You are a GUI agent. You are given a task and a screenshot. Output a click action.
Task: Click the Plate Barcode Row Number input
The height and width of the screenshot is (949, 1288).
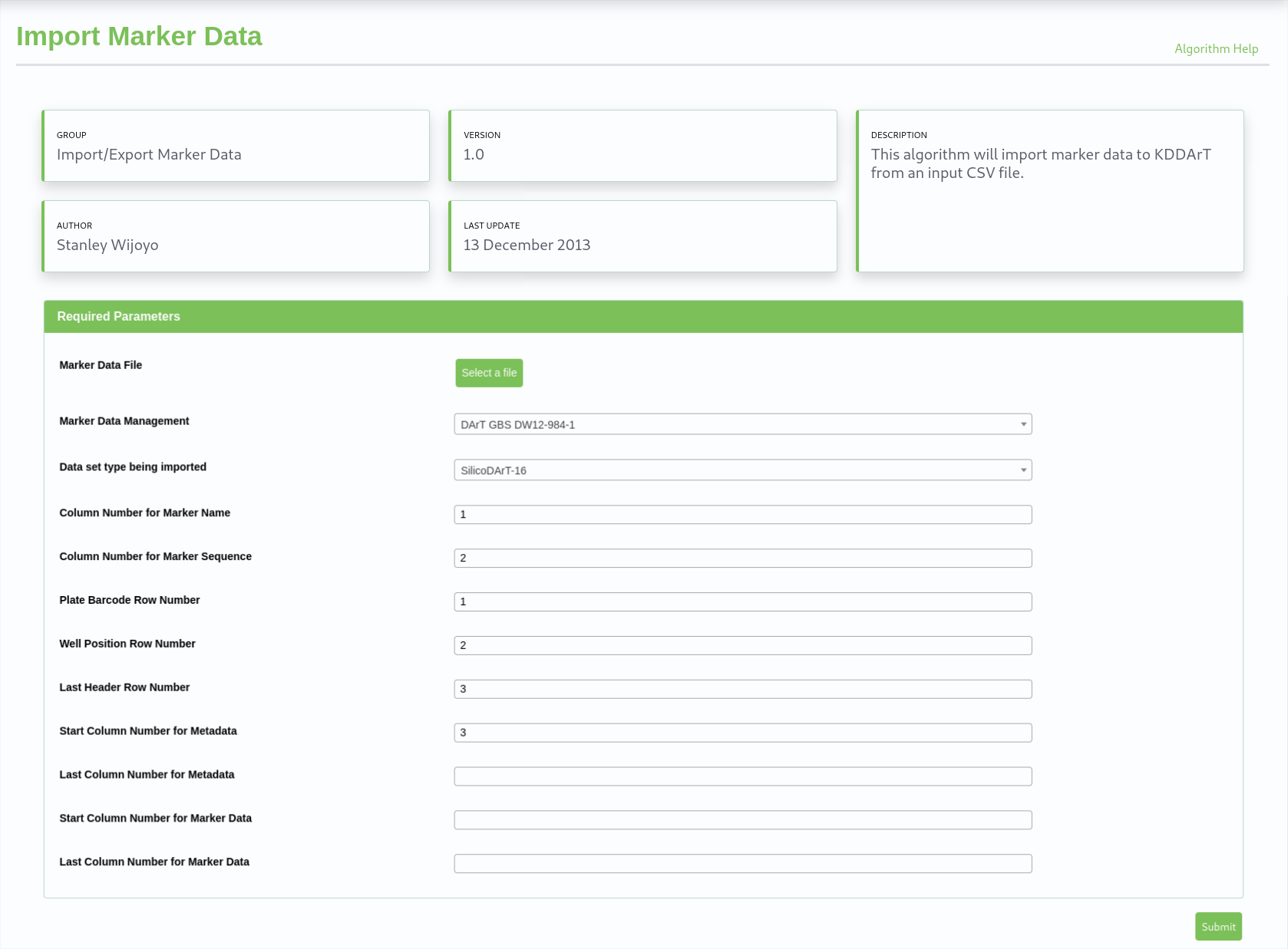(x=741, y=602)
